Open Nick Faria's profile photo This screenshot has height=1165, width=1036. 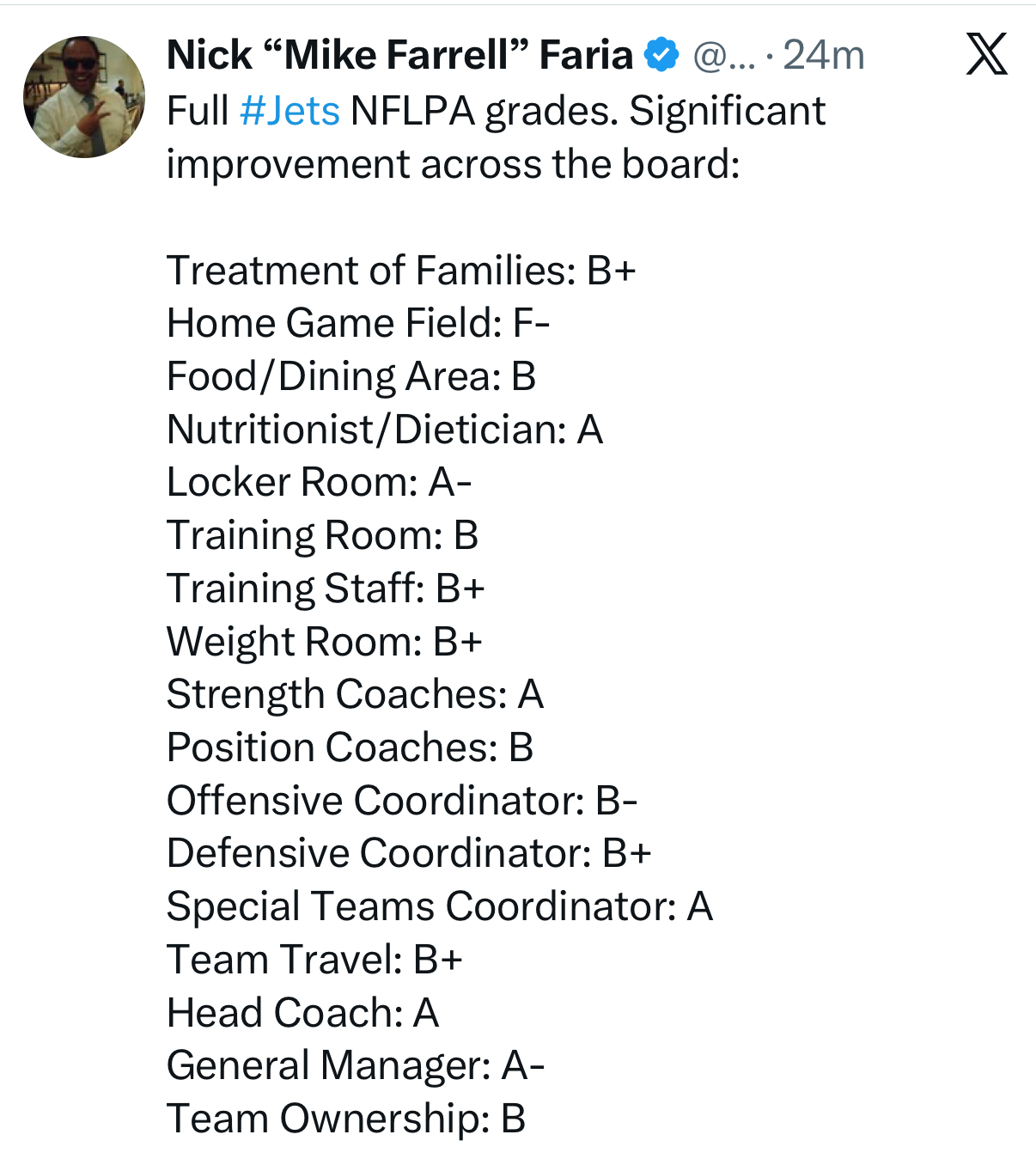pos(84,97)
